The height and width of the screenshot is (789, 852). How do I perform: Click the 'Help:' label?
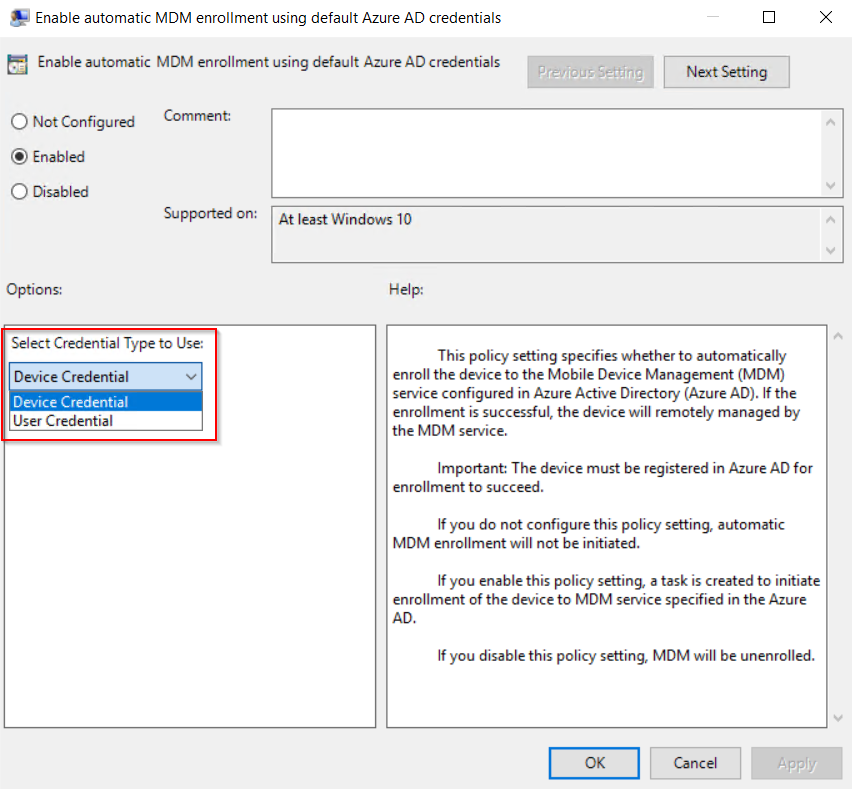(406, 289)
